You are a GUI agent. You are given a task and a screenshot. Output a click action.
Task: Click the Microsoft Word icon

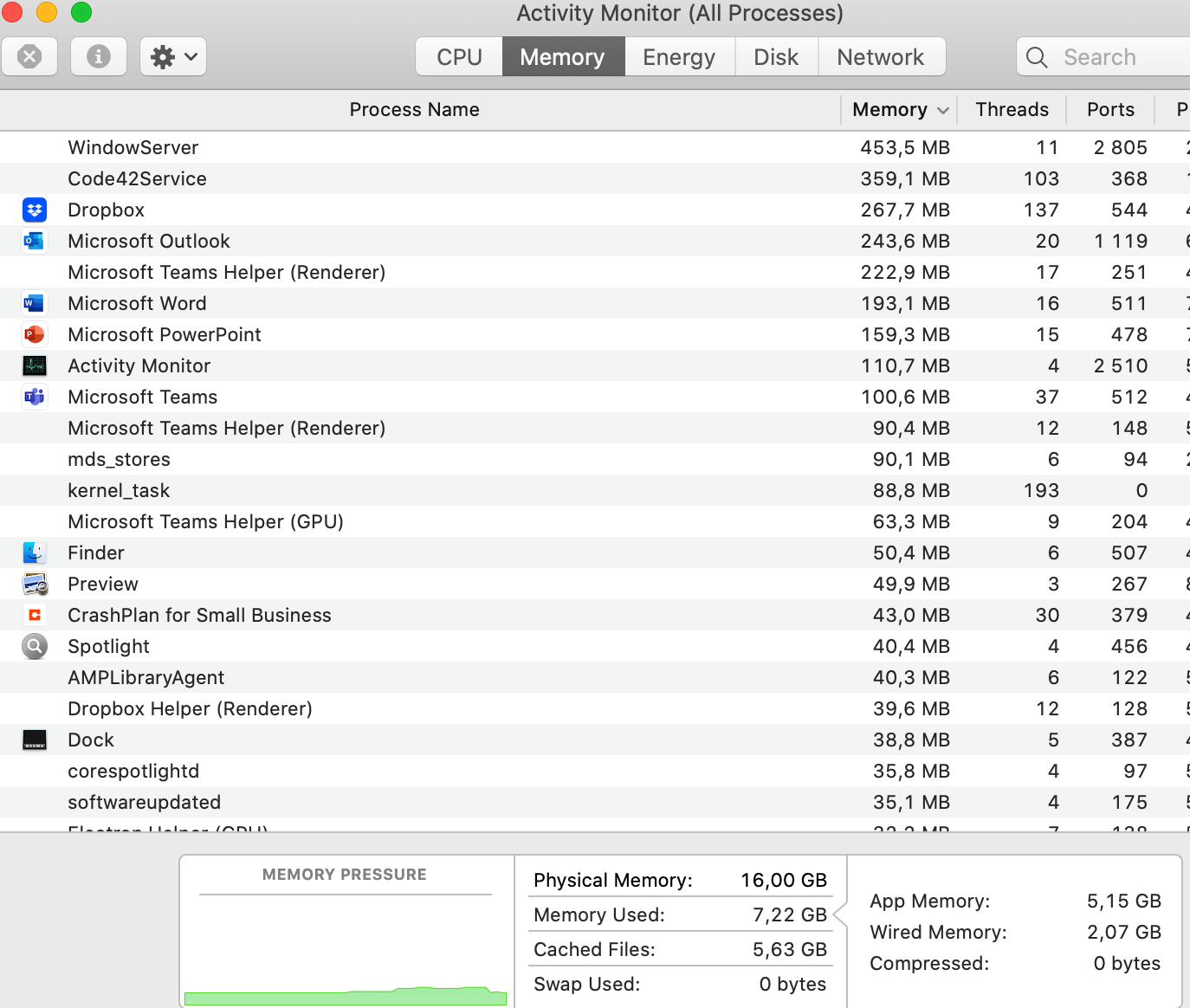35,303
